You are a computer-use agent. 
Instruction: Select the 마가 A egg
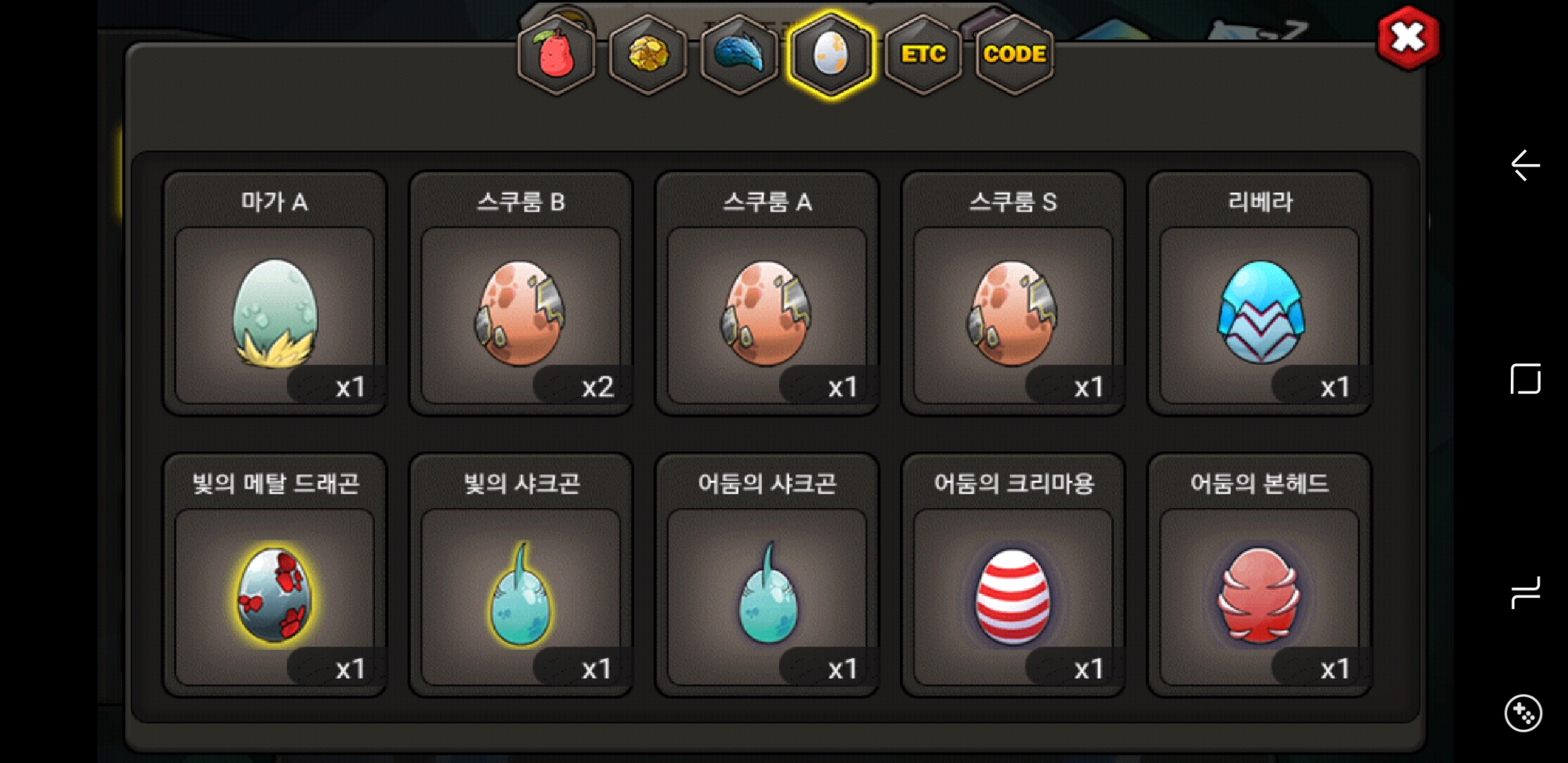point(275,293)
